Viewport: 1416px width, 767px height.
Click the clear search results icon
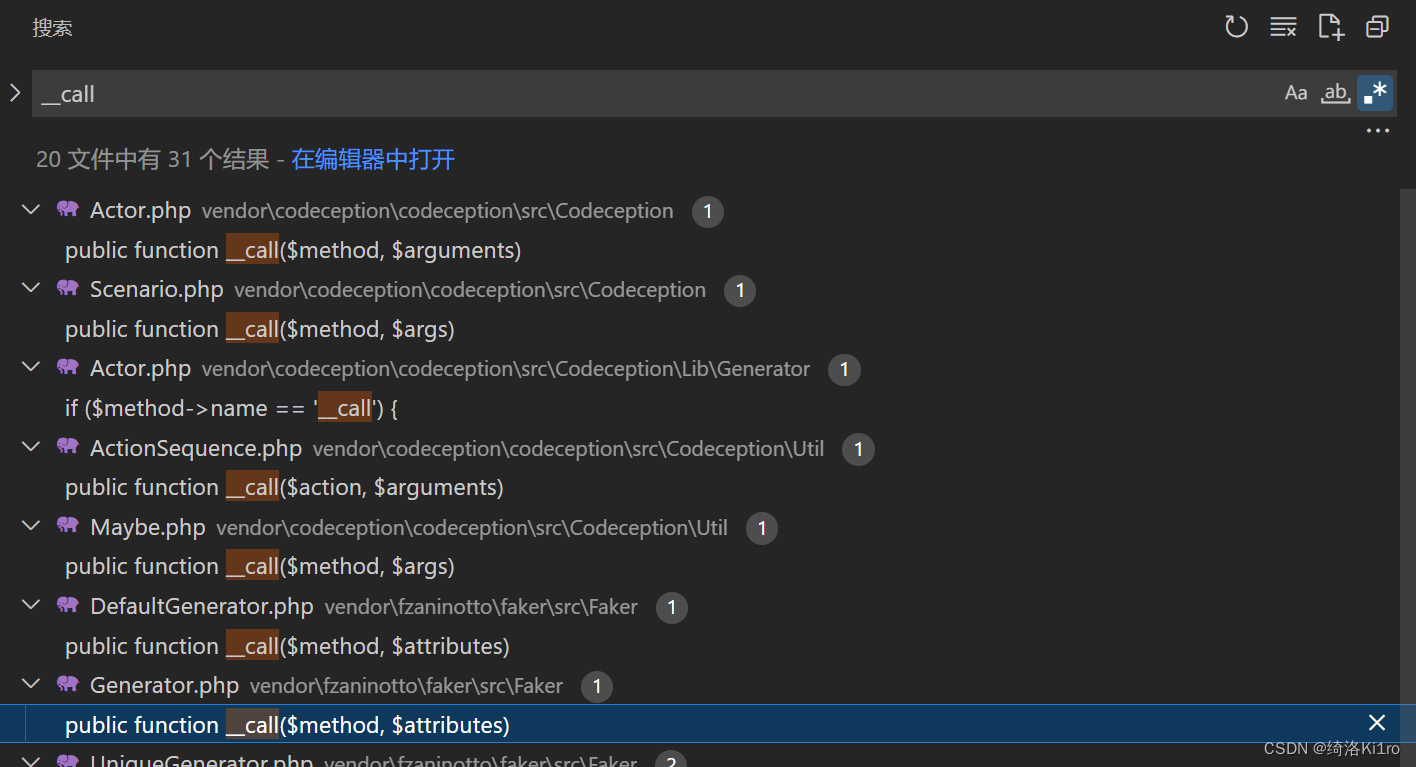[x=1283, y=27]
